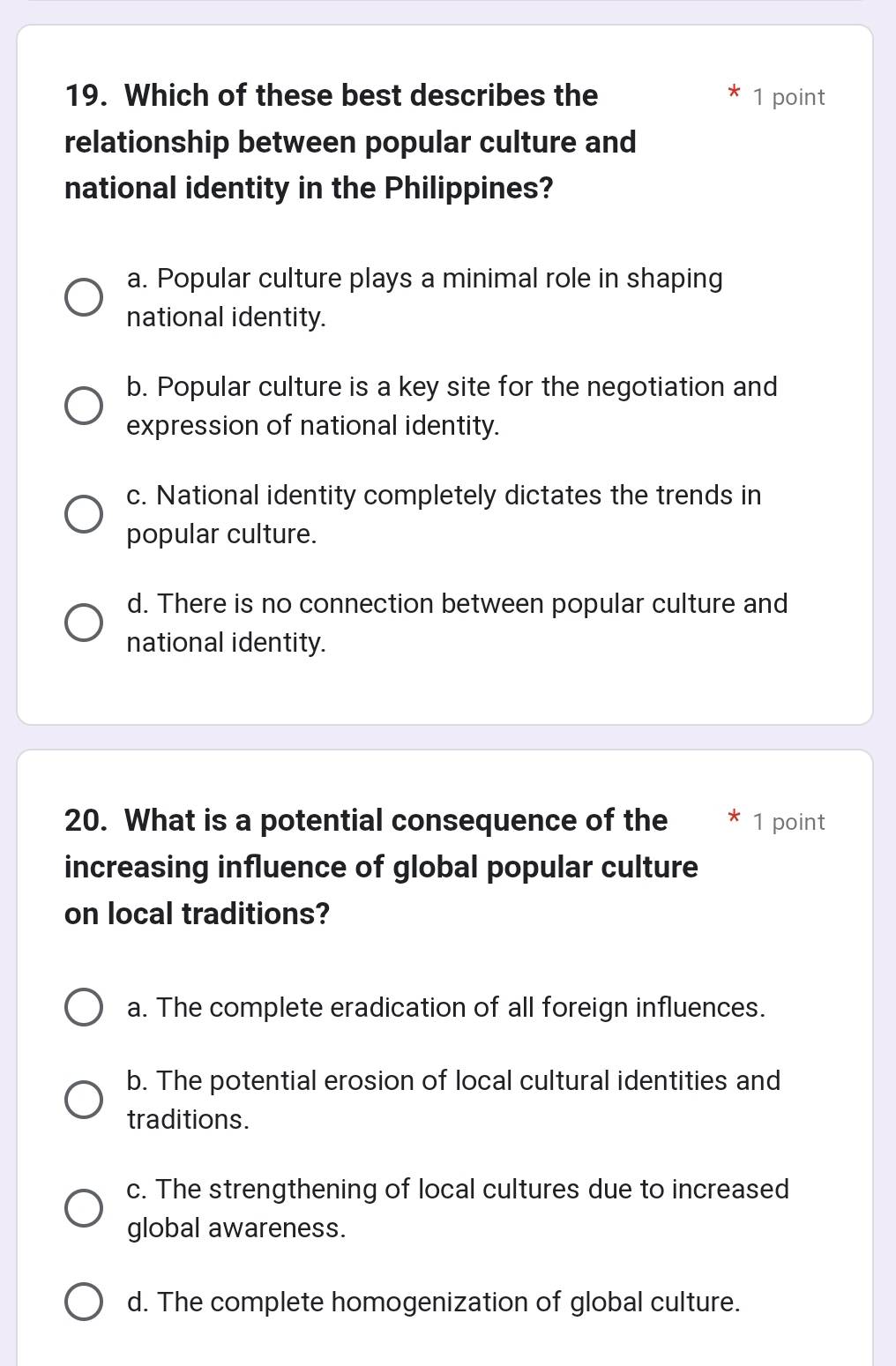Click the '1 point' label on question 20
Image resolution: width=896 pixels, height=1366 pixels.
click(x=789, y=822)
